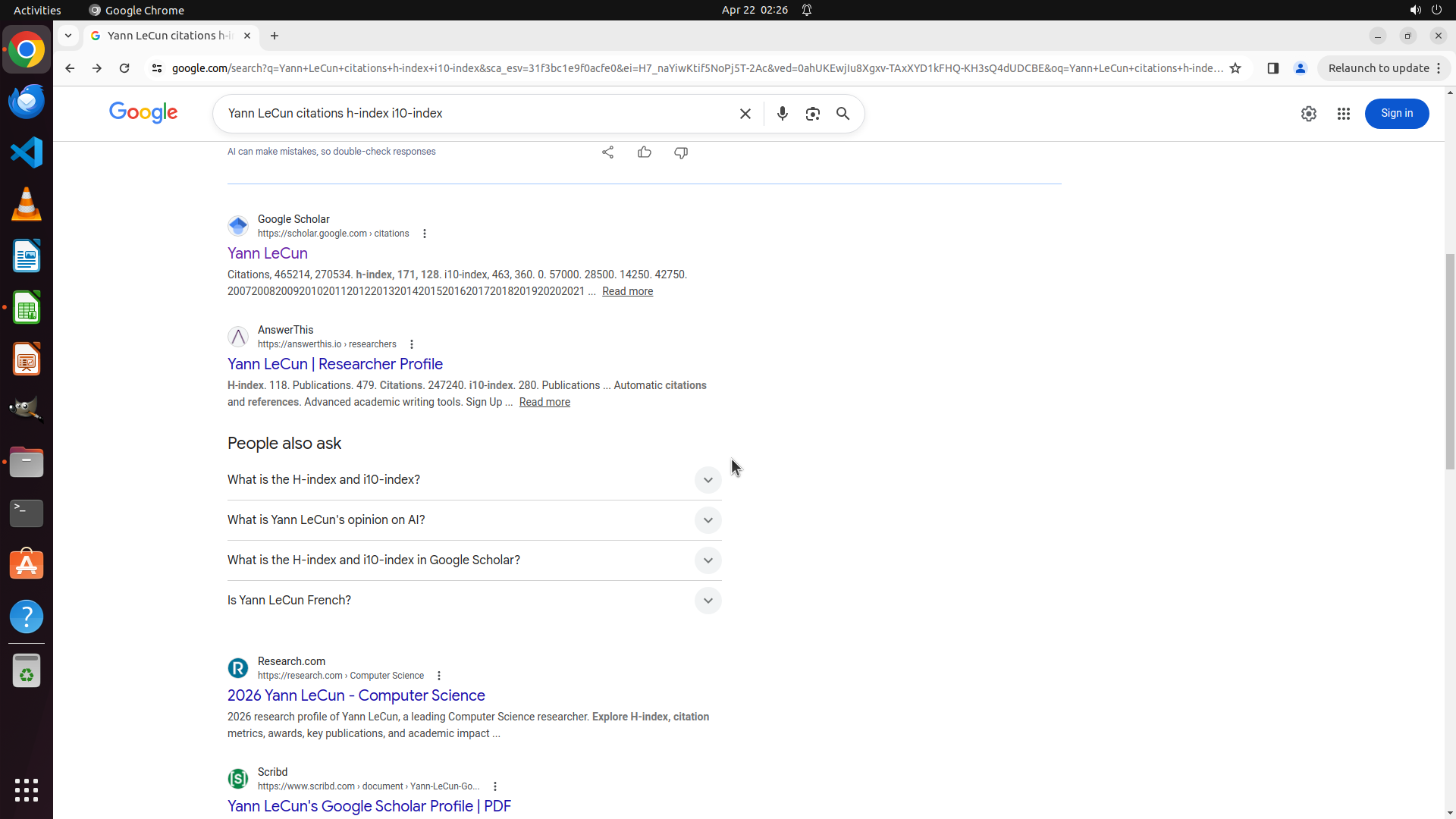The image size is (1456, 819).
Task: Expand "Is Yann LeCun French?" question
Action: pyautogui.click(x=707, y=601)
